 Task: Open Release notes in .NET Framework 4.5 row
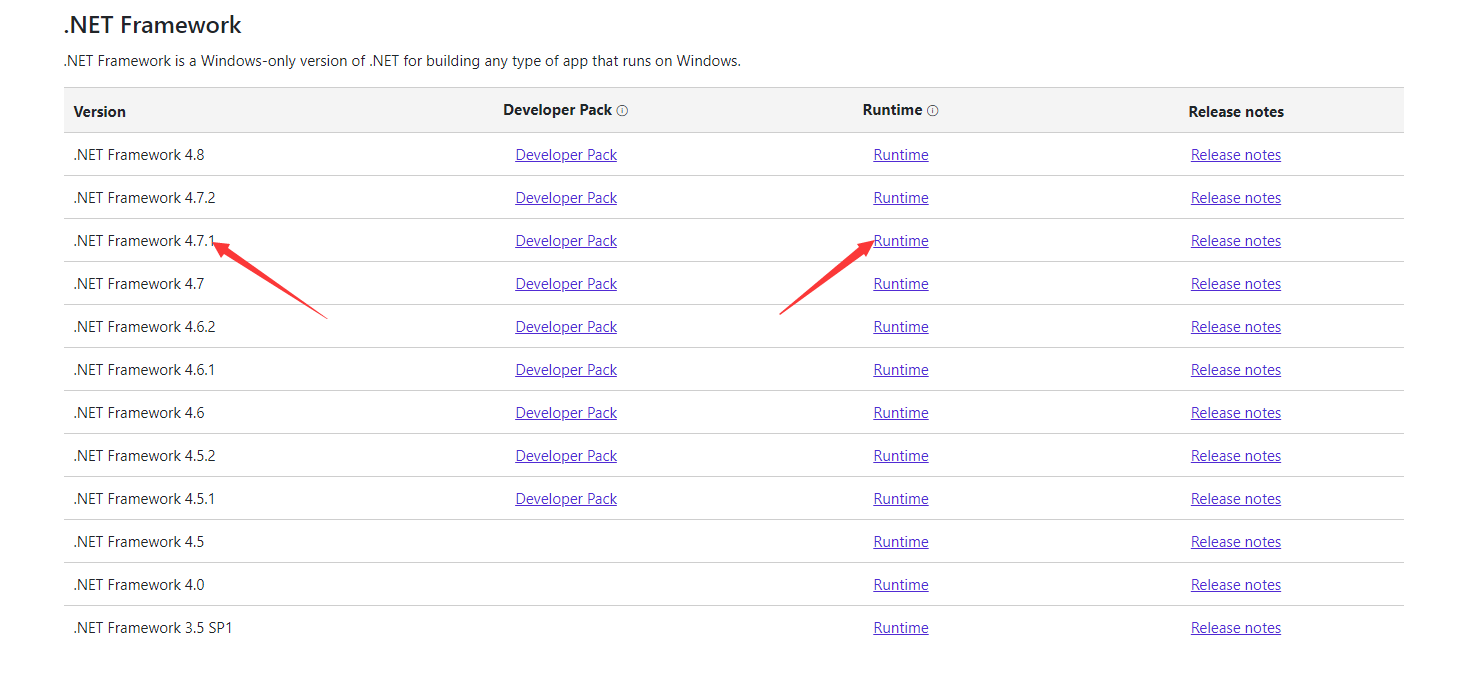point(1236,542)
